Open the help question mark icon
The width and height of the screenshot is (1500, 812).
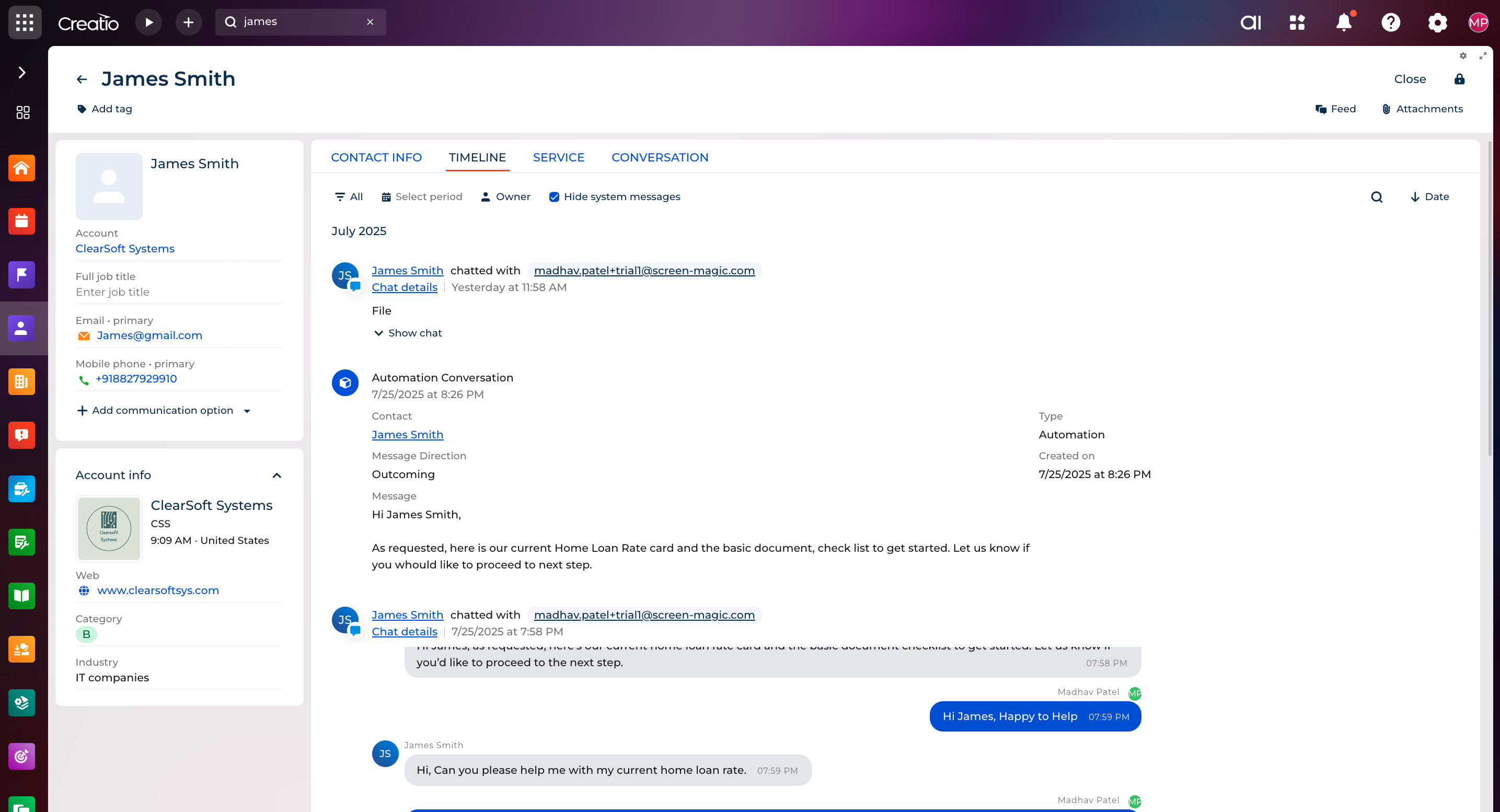1391,22
